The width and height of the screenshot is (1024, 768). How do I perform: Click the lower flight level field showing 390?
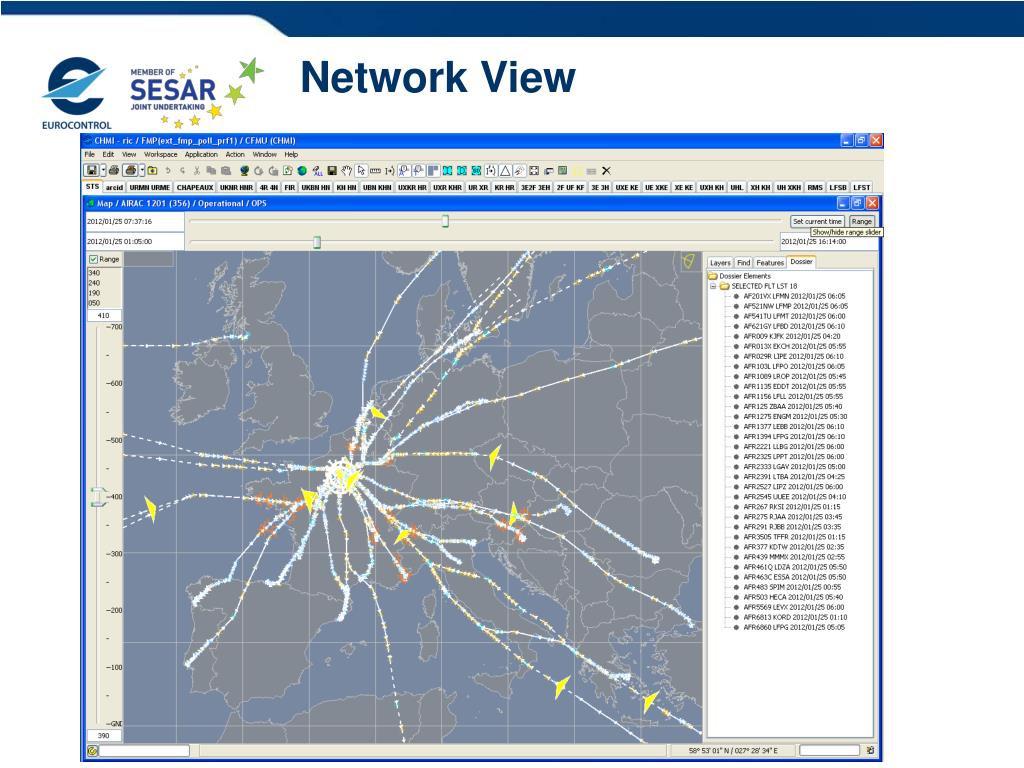[x=104, y=735]
